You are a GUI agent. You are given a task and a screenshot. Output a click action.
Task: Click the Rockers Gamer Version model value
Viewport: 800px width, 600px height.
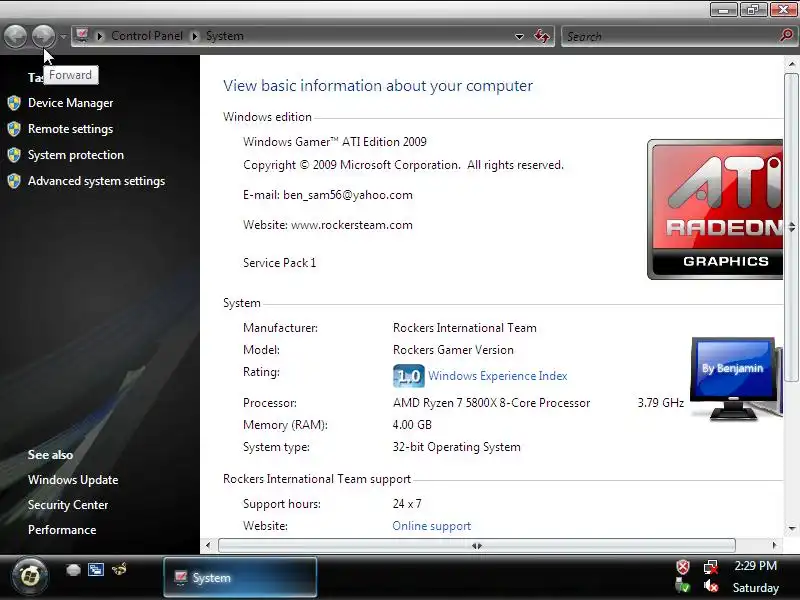coord(453,350)
